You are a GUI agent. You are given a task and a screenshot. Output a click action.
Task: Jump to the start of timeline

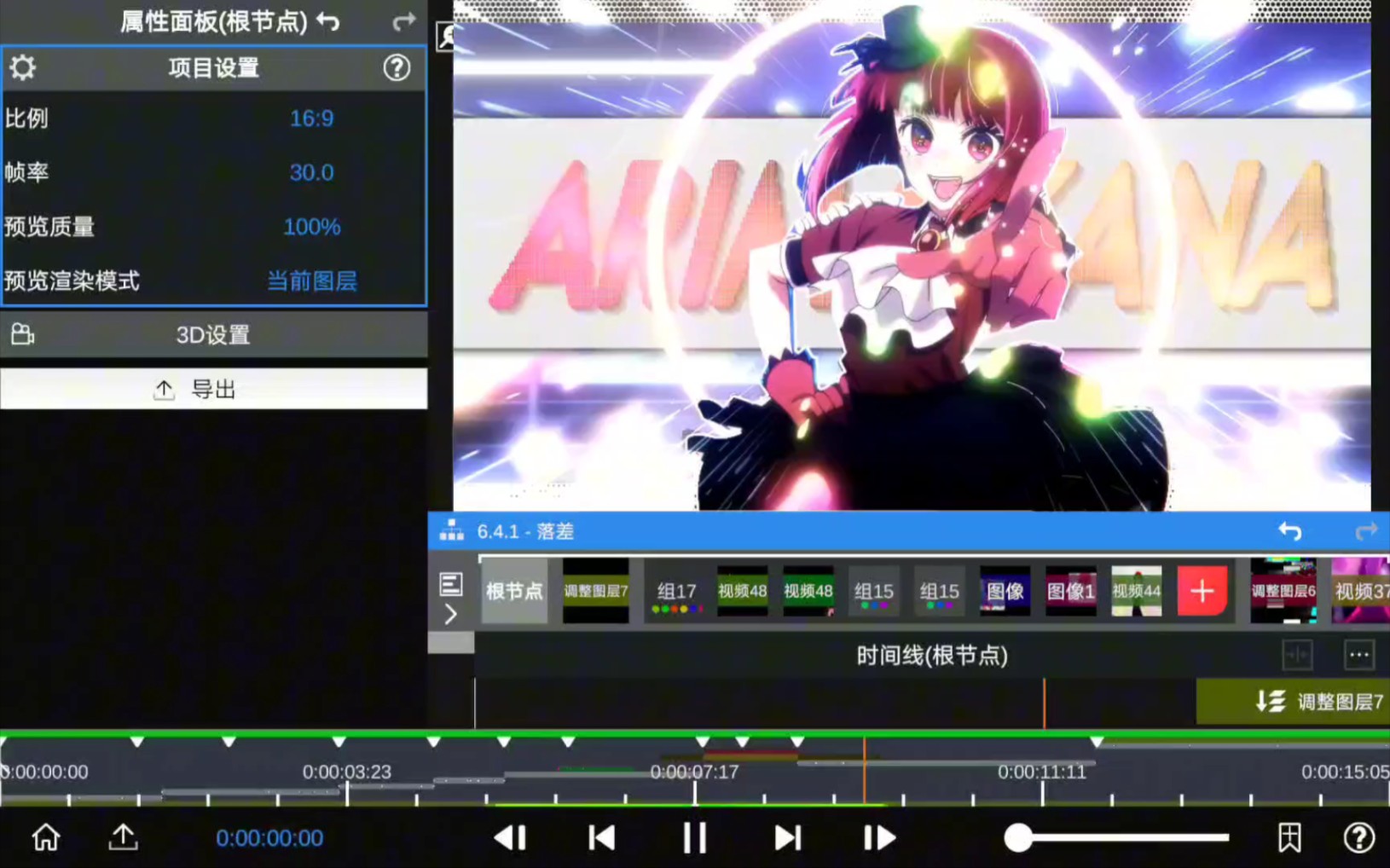click(602, 838)
